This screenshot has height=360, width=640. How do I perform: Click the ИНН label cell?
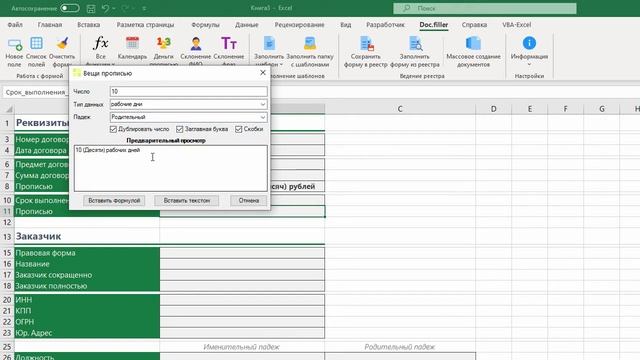pos(87,300)
